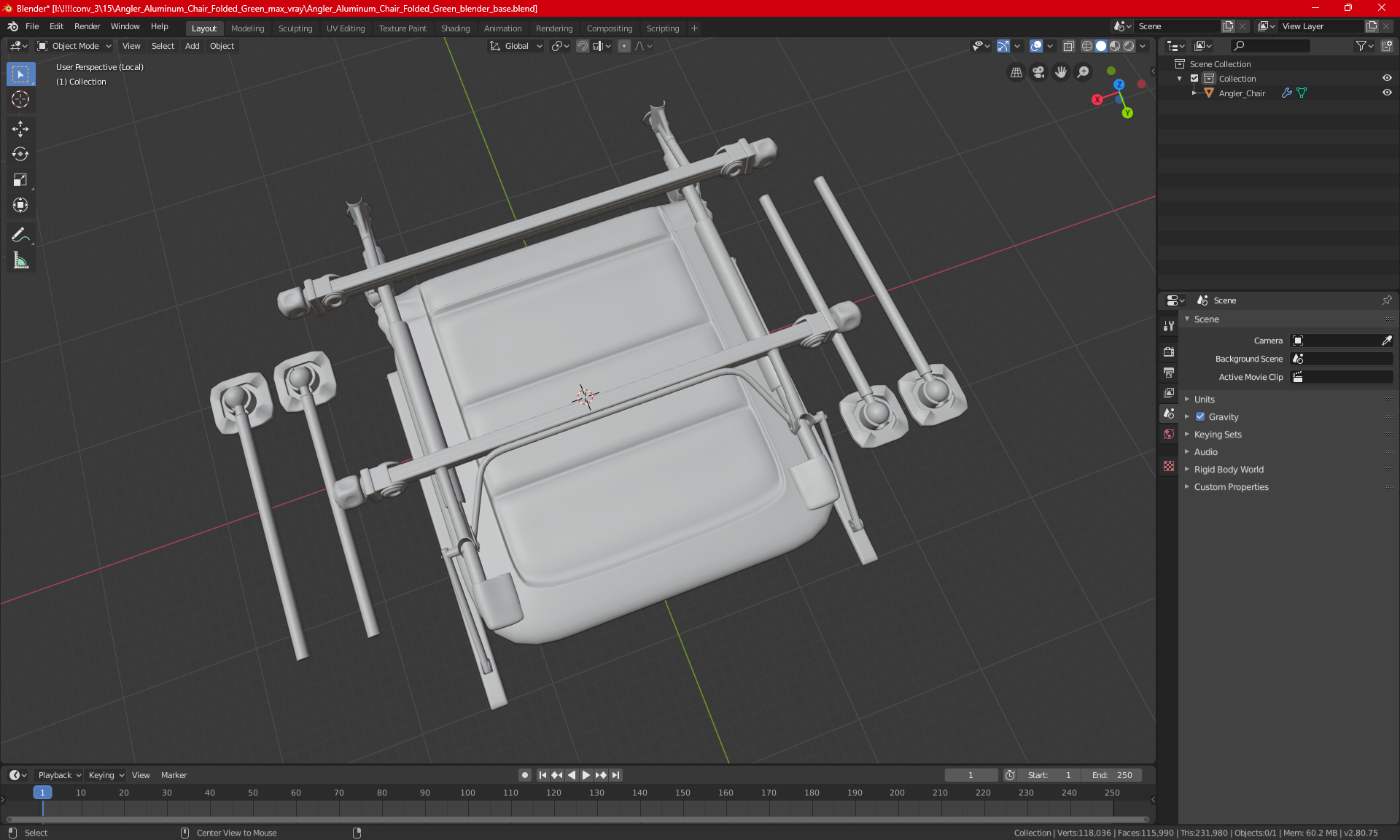Viewport: 1400px width, 840px height.
Task: Click the Blender logo menu icon
Action: tap(12, 26)
